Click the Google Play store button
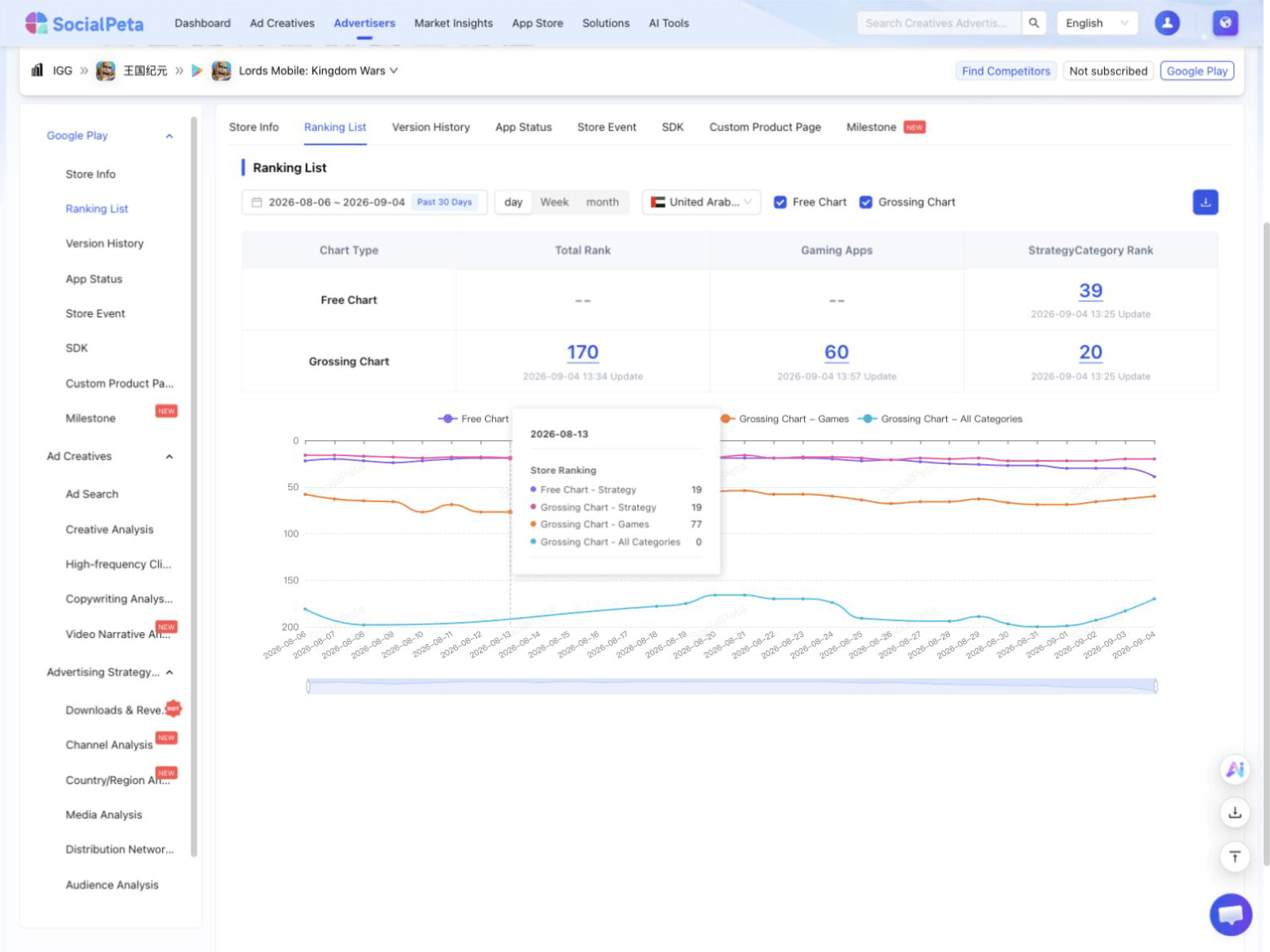 (1197, 71)
